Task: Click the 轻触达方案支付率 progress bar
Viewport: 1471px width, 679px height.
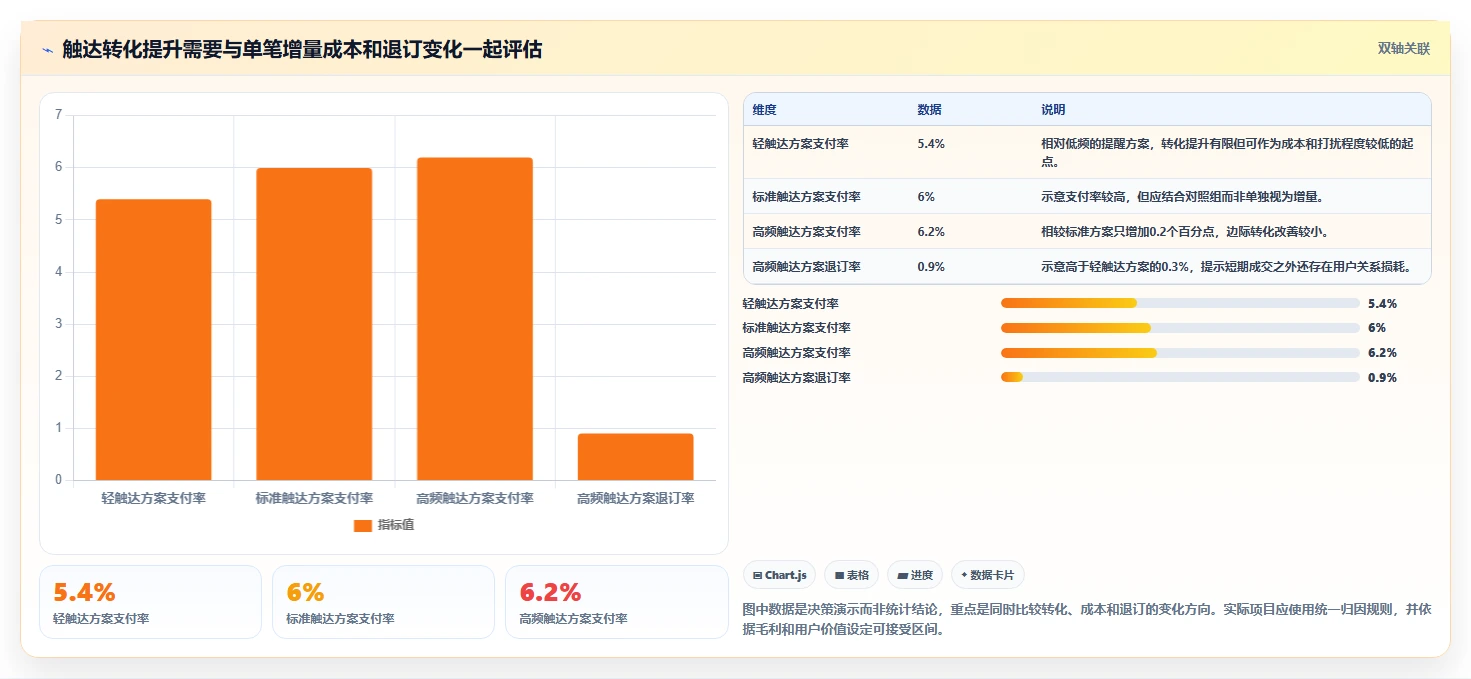Action: pos(1180,303)
